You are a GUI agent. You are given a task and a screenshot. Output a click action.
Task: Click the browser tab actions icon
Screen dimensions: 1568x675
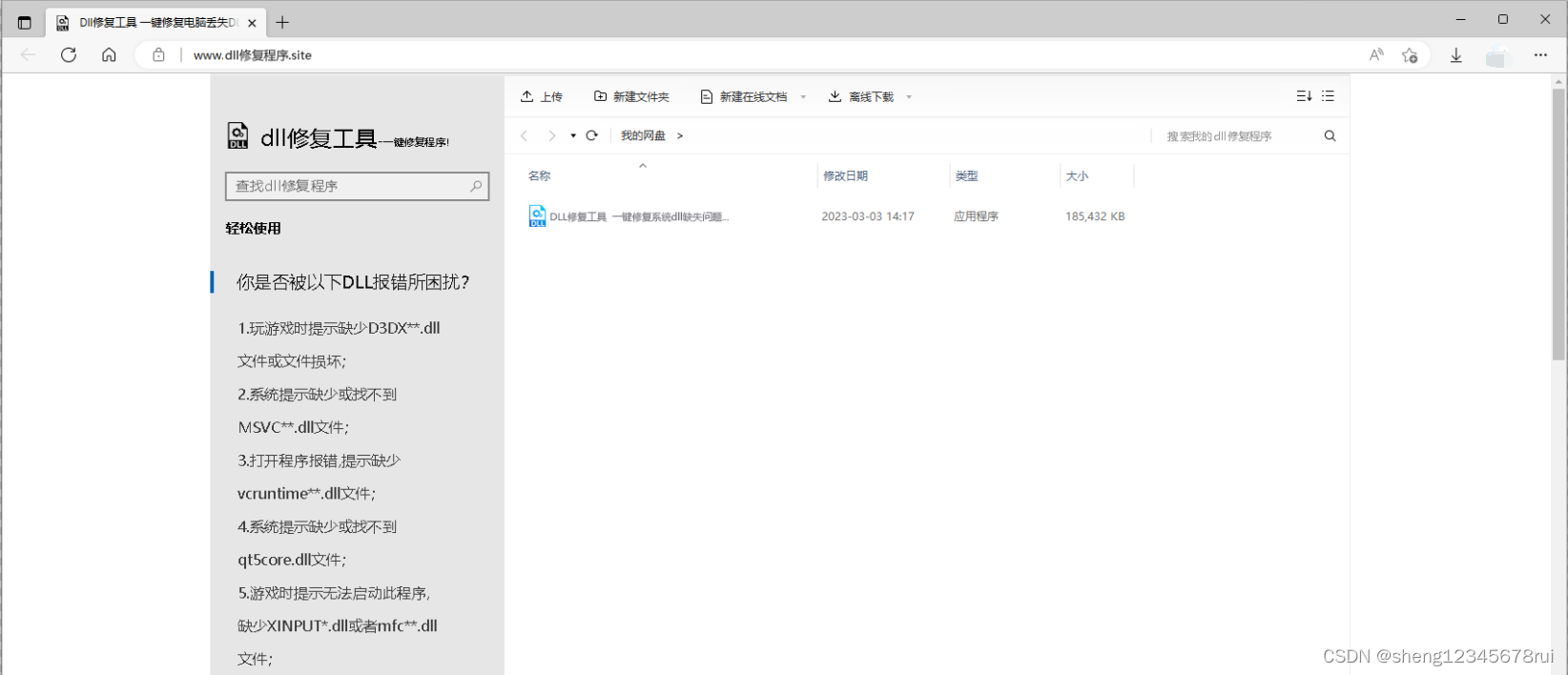[25, 23]
